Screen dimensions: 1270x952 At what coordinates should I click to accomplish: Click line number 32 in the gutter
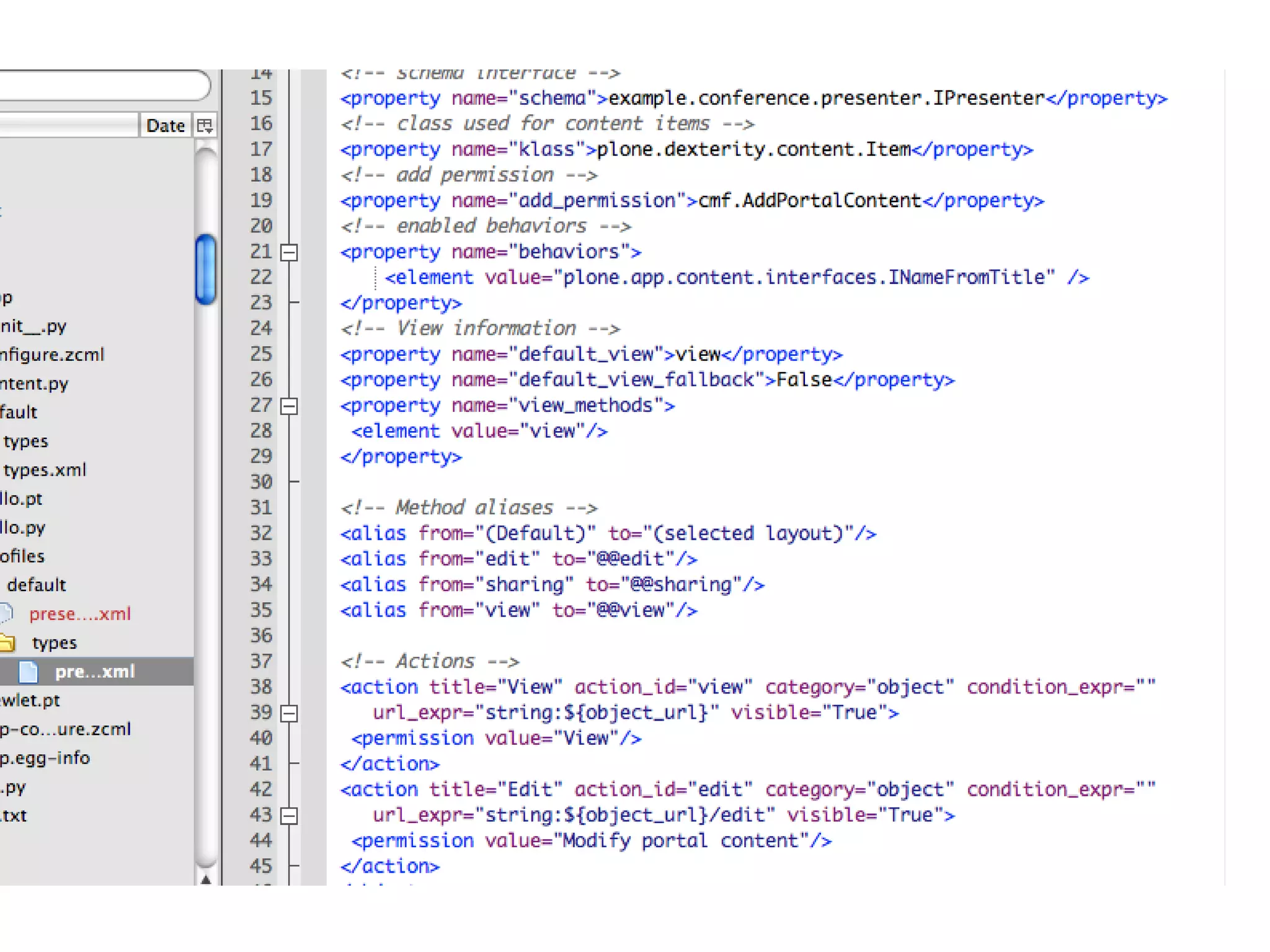pyautogui.click(x=261, y=533)
